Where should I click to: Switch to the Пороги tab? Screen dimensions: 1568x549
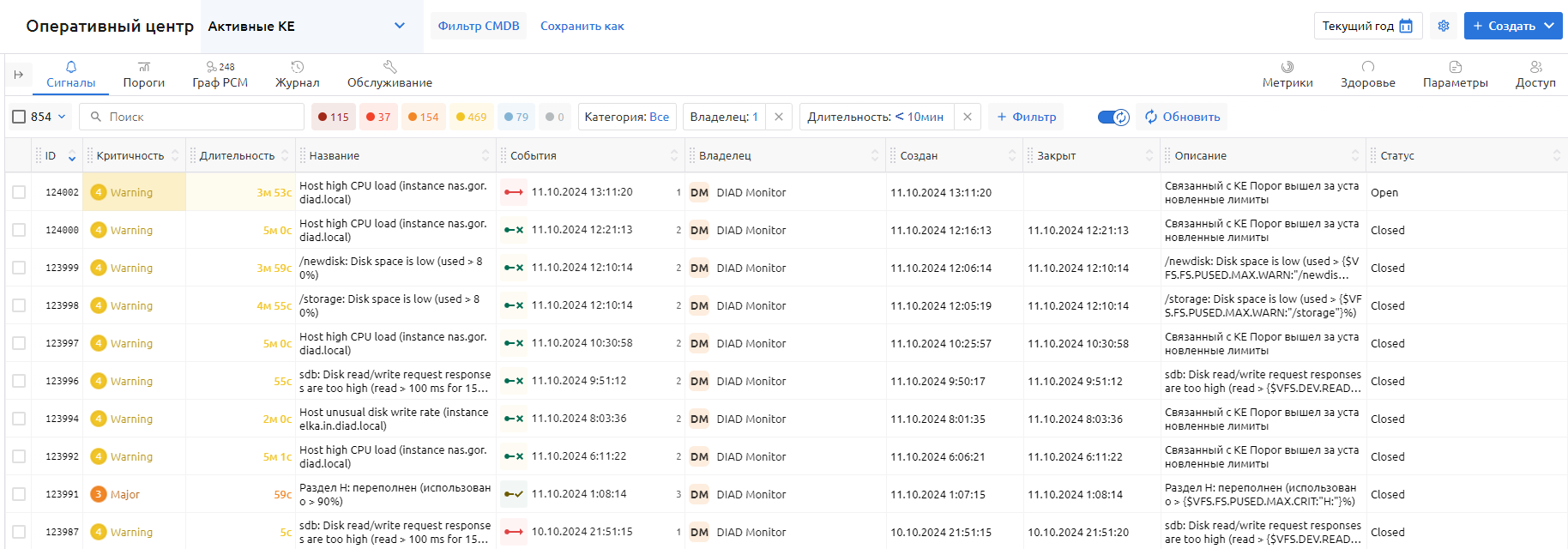pos(143,75)
